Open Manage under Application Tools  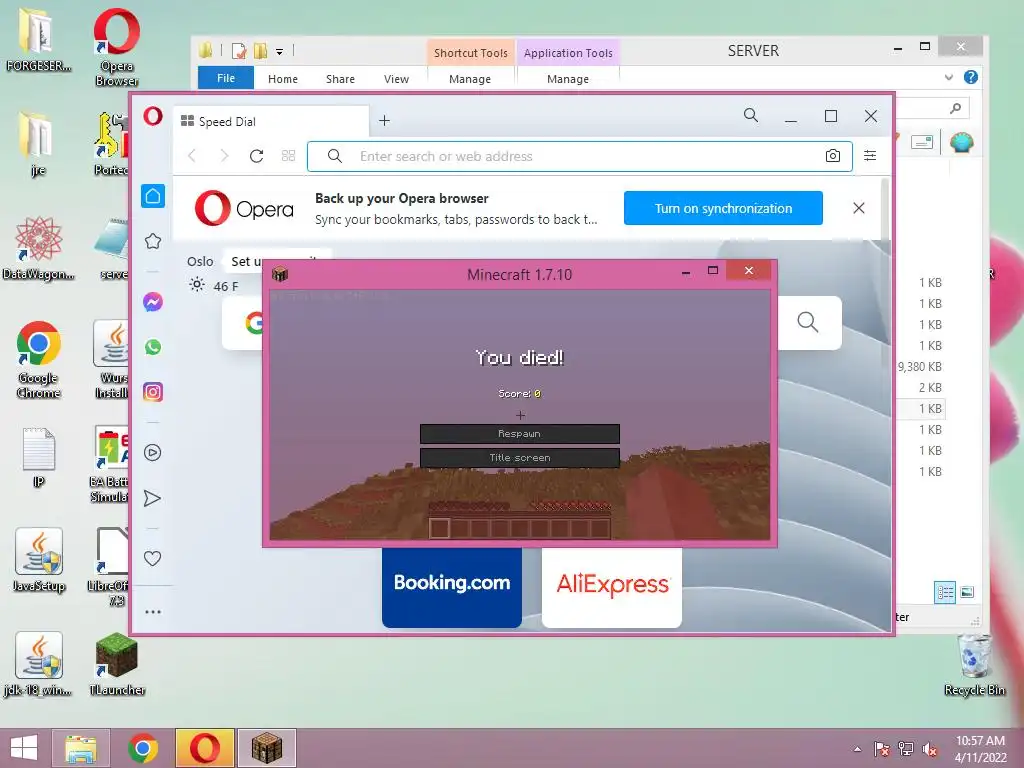coord(568,79)
